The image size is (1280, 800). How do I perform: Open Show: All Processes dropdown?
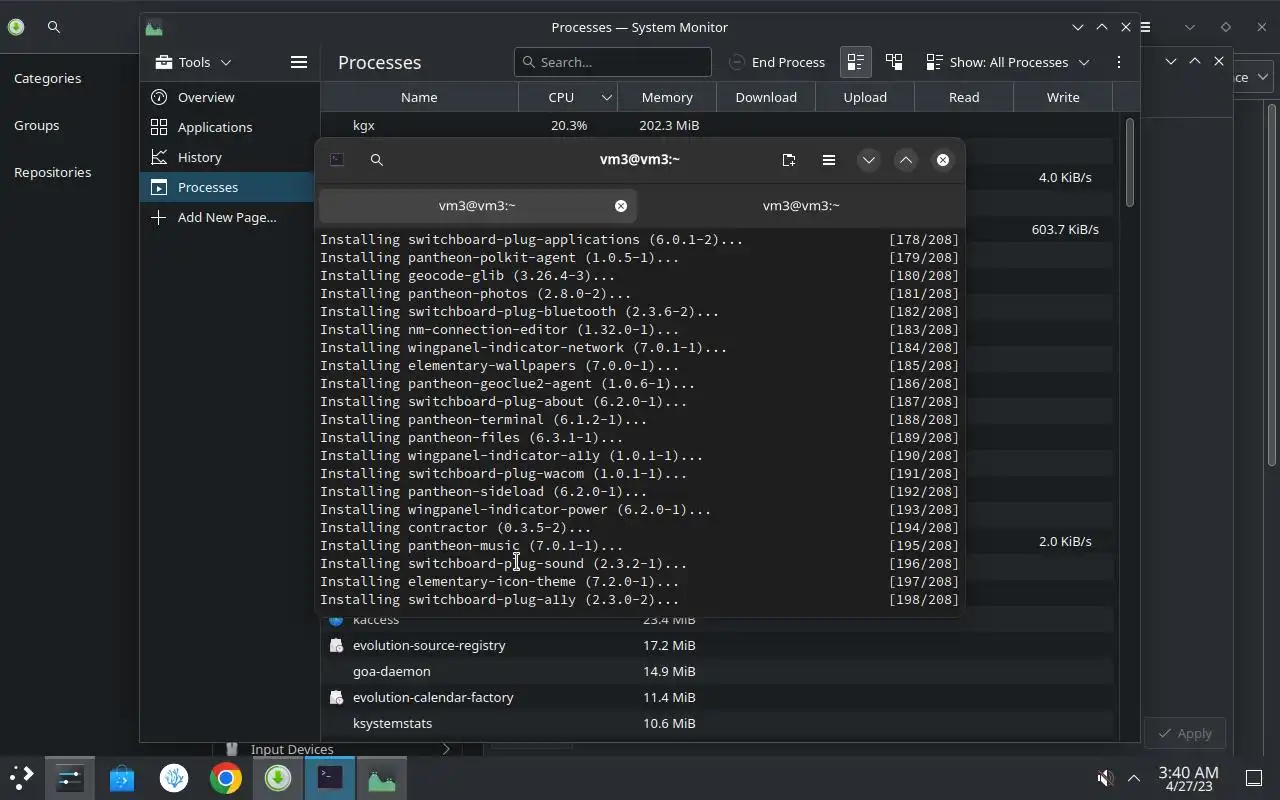pos(1008,62)
